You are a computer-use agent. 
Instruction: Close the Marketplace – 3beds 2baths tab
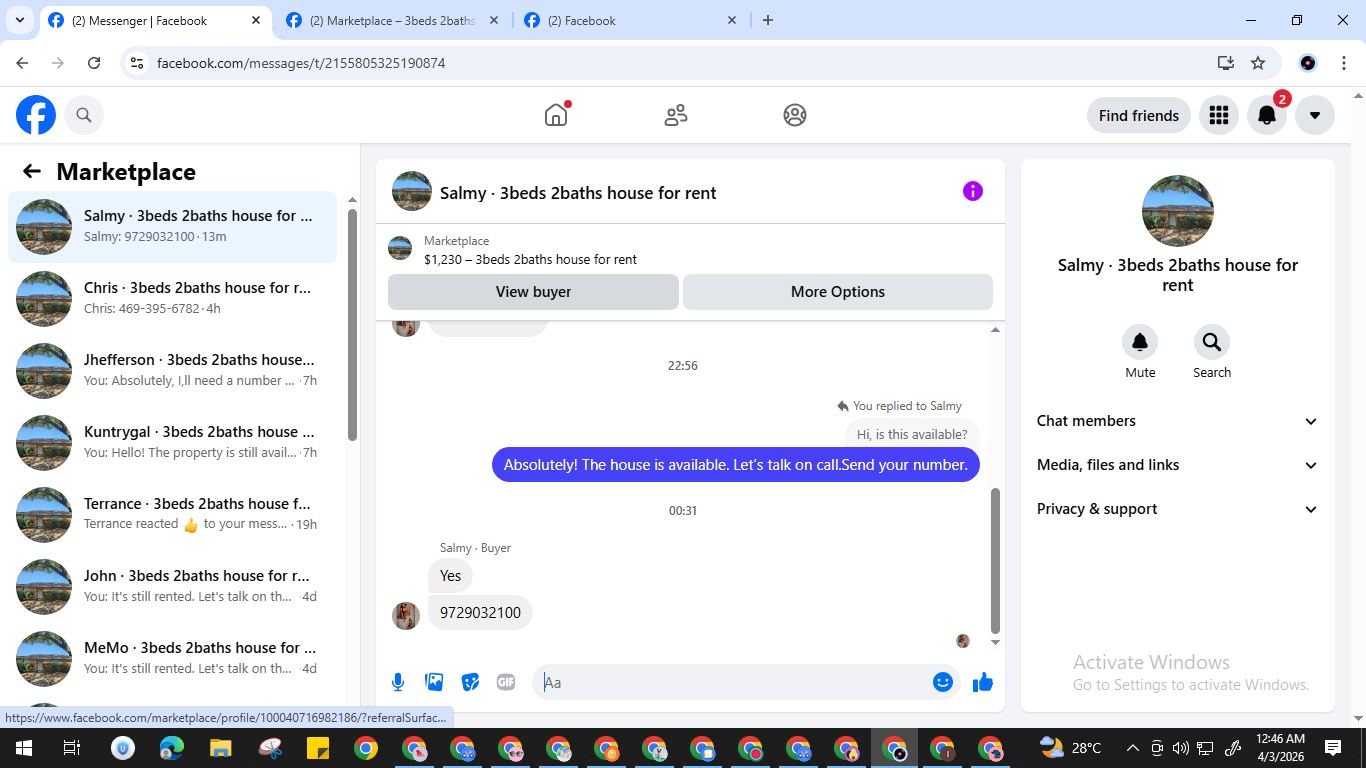coord(494,20)
